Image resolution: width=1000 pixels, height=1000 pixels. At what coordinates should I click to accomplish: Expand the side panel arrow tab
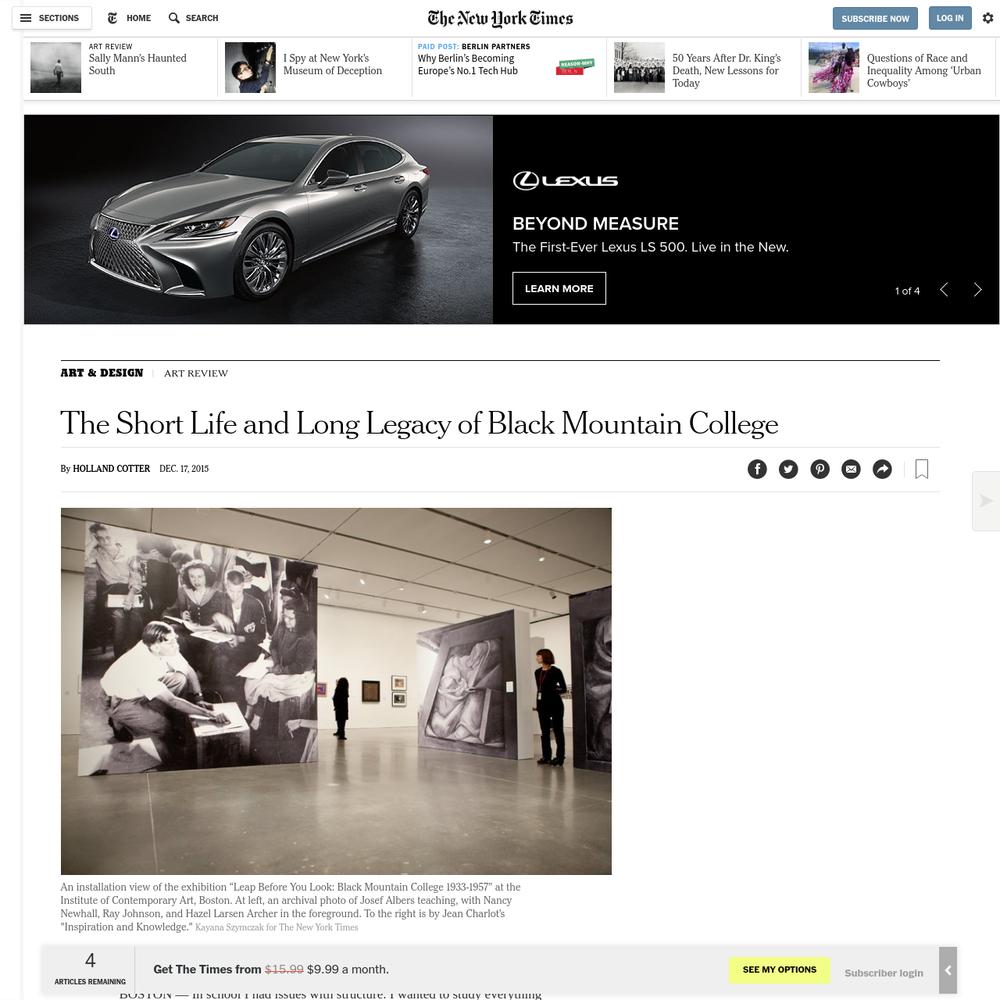coord(986,501)
